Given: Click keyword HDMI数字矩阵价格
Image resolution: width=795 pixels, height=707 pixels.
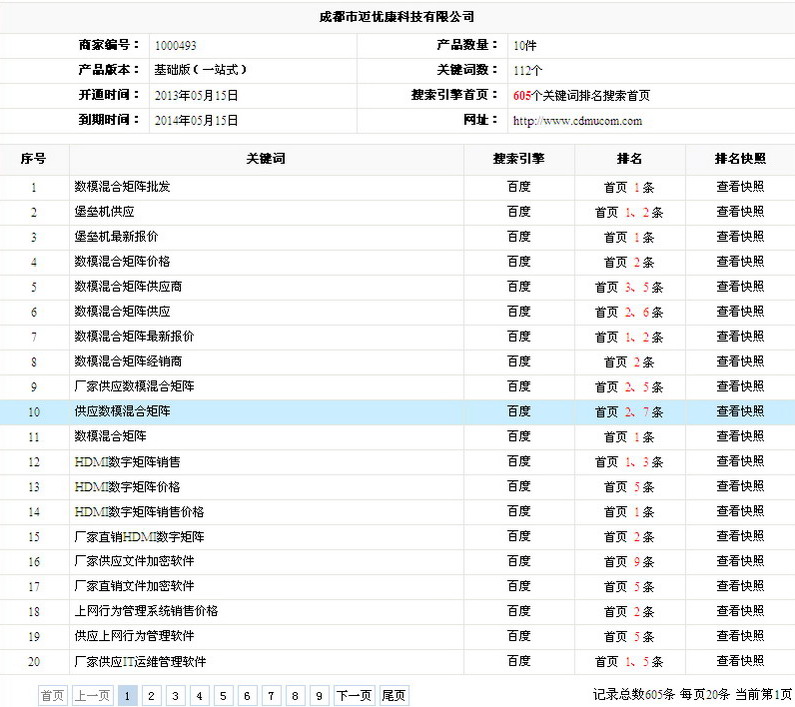Looking at the screenshot, I should pyautogui.click(x=127, y=486).
